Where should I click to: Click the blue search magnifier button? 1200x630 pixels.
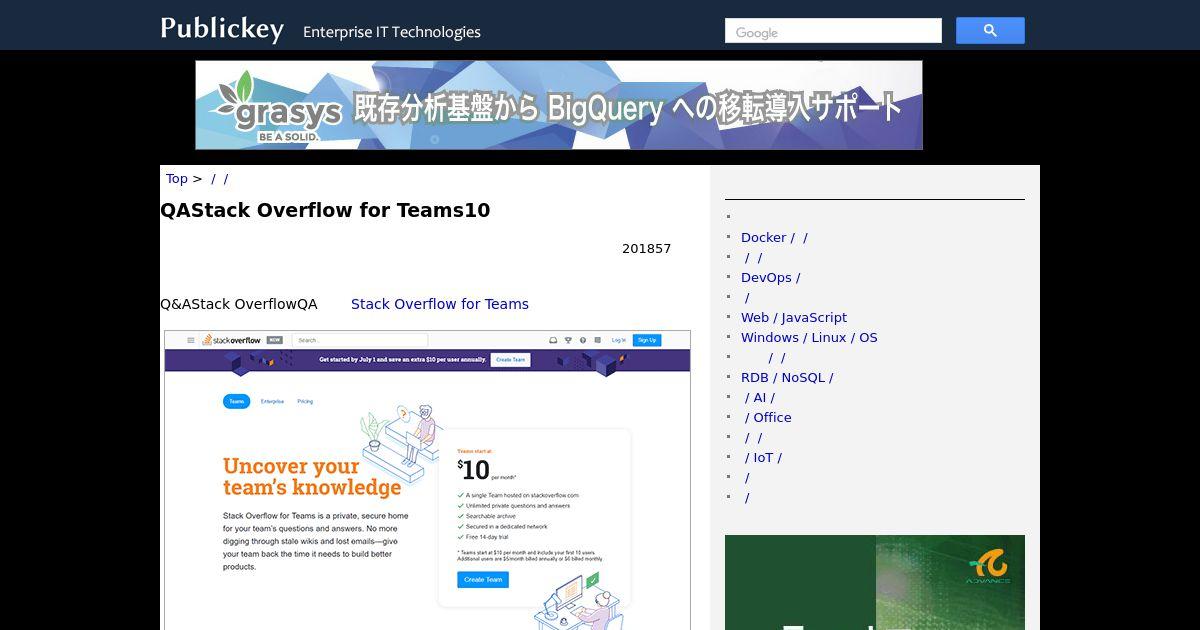tap(990, 31)
